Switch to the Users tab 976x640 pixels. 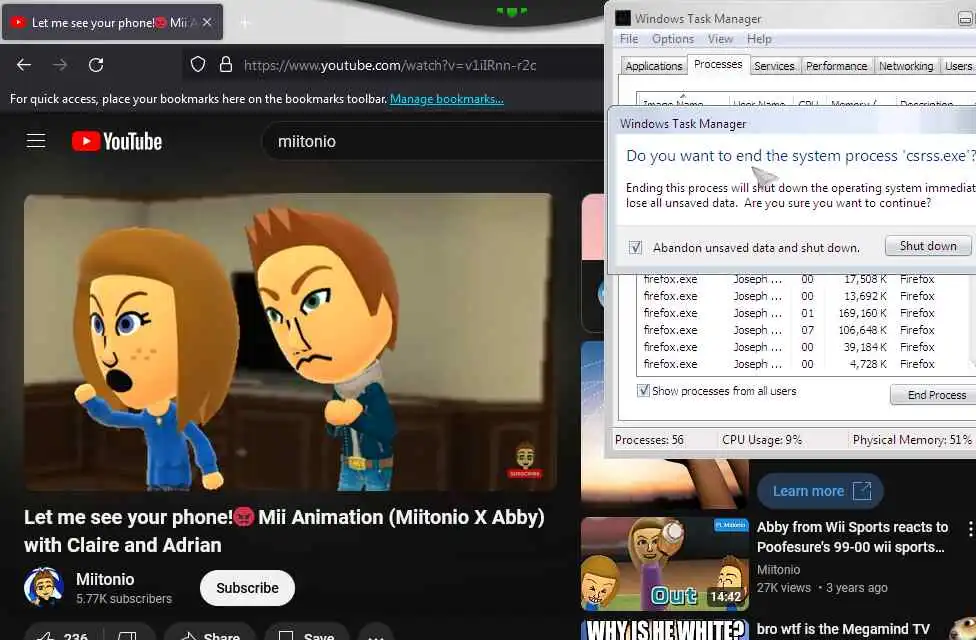point(958,65)
